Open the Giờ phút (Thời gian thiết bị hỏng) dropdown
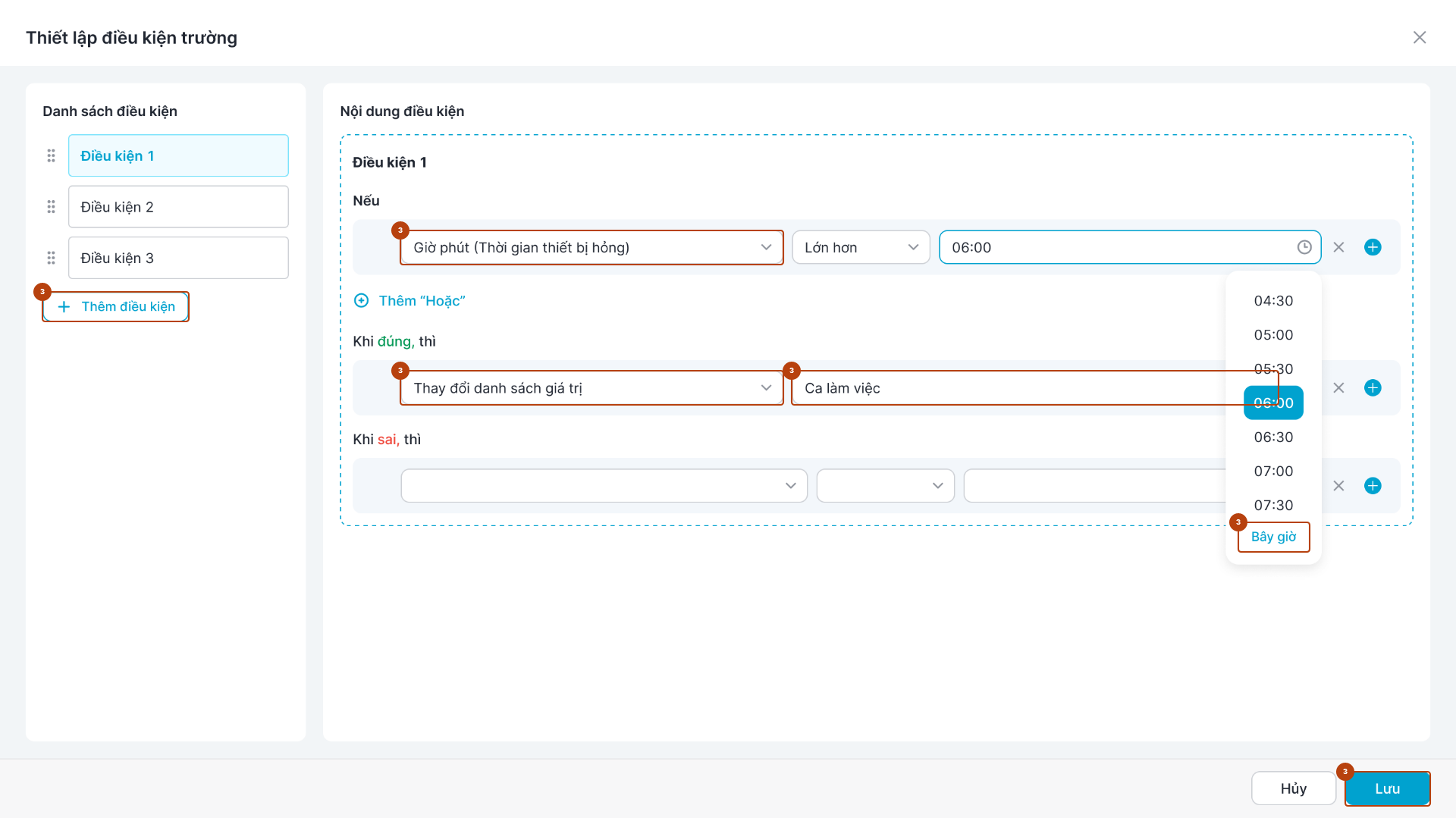The width and height of the screenshot is (1456, 818). click(591, 247)
